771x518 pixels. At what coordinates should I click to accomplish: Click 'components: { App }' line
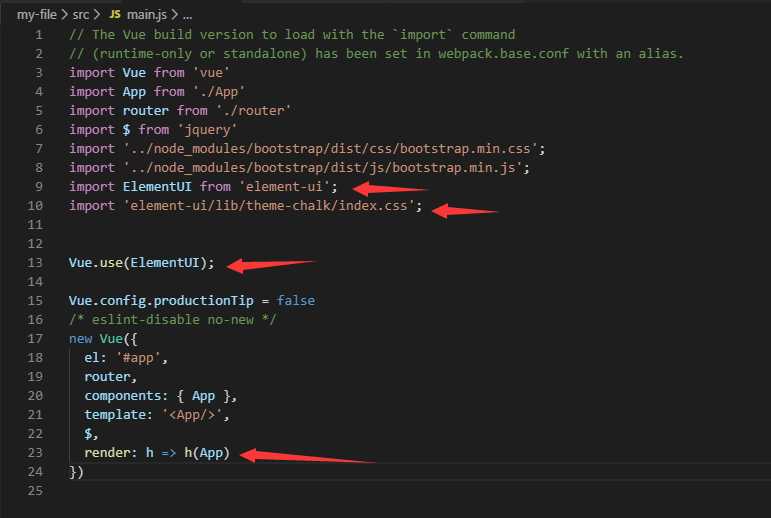(x=160, y=396)
